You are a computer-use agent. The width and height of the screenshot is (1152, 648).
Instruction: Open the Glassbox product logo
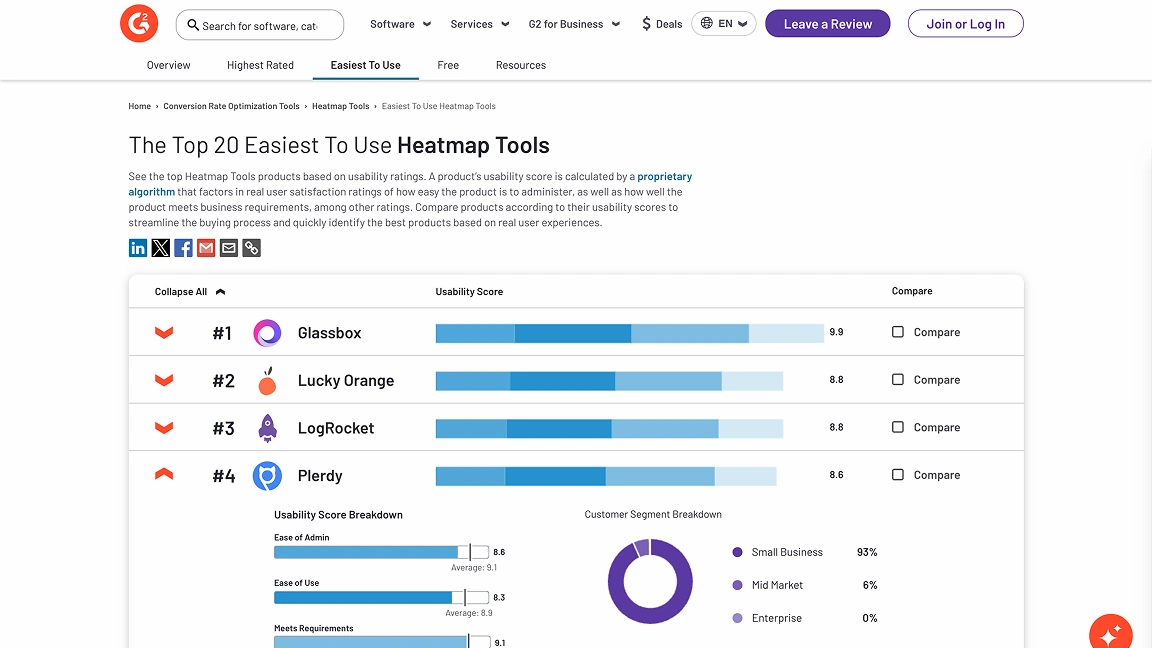tap(267, 333)
